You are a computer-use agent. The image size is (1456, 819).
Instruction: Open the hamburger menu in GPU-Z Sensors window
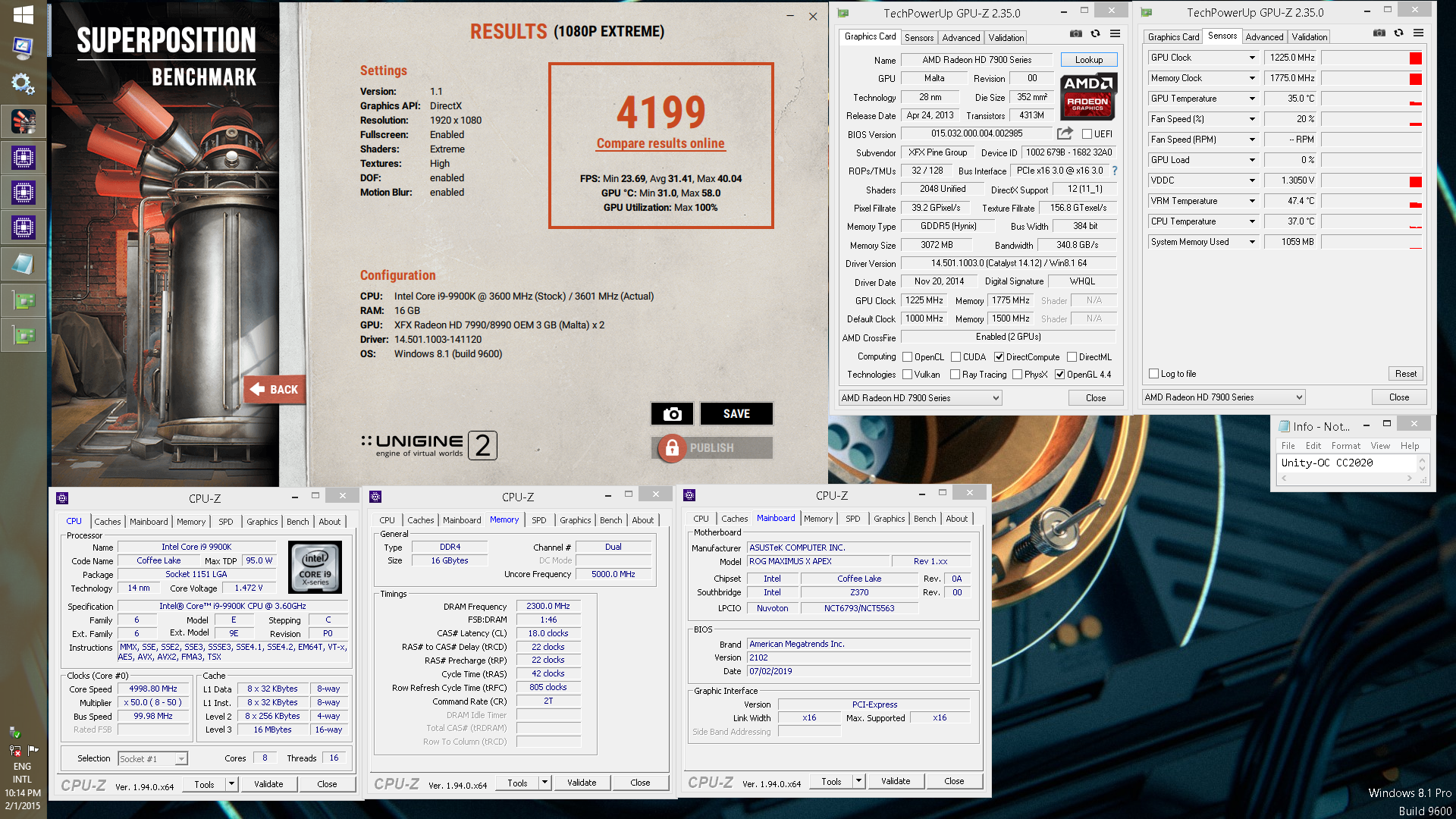1419,33
